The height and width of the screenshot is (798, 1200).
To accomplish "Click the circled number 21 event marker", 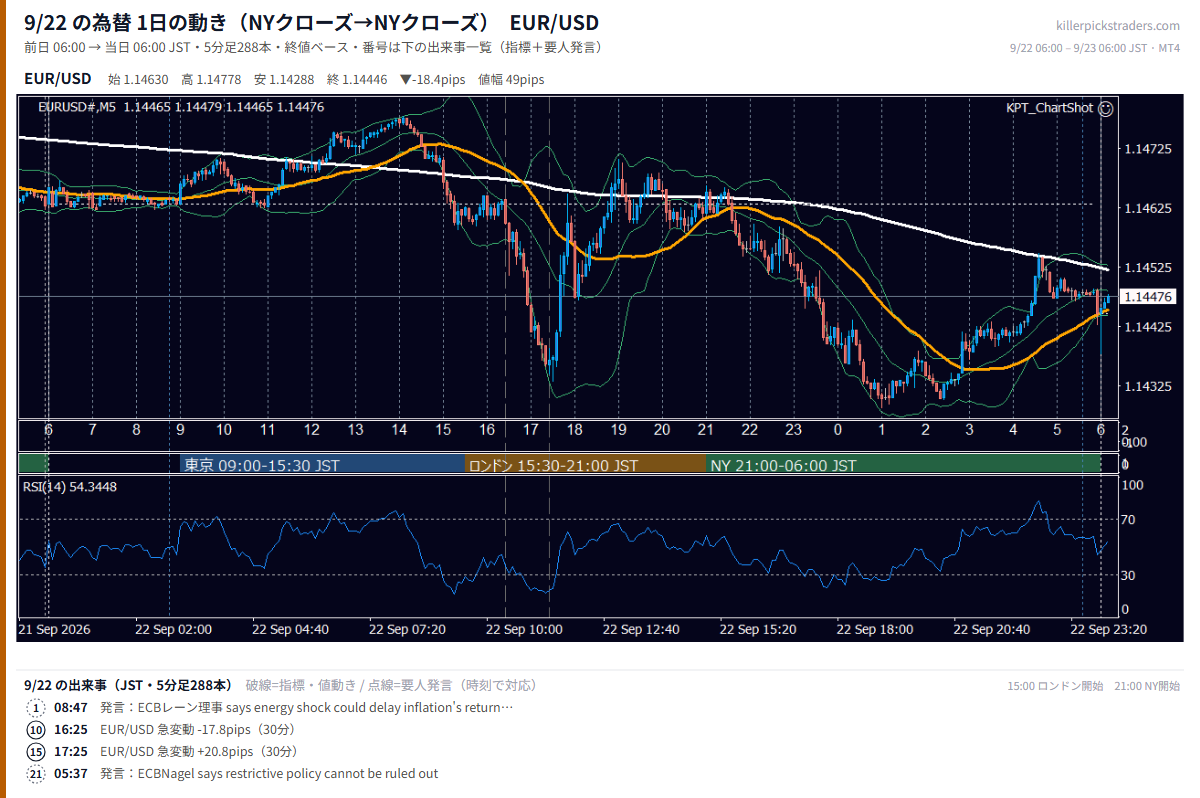I will (36, 774).
